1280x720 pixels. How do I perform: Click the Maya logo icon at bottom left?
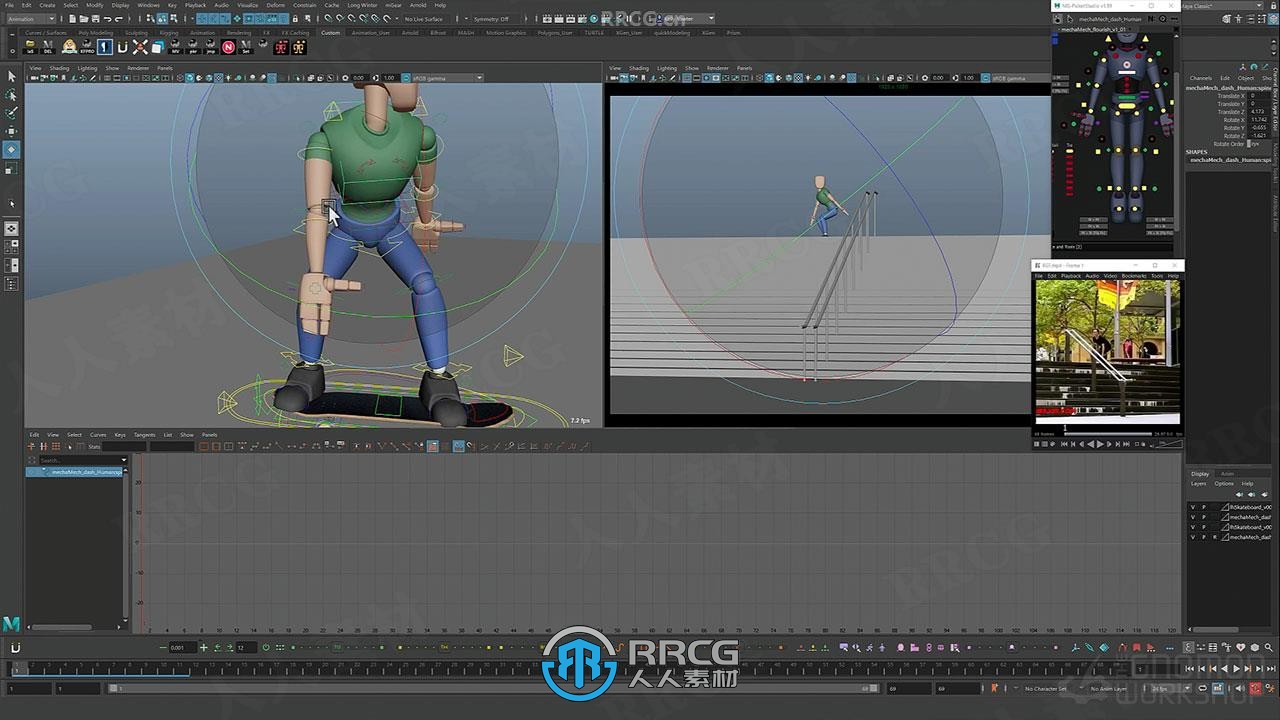(x=11, y=623)
